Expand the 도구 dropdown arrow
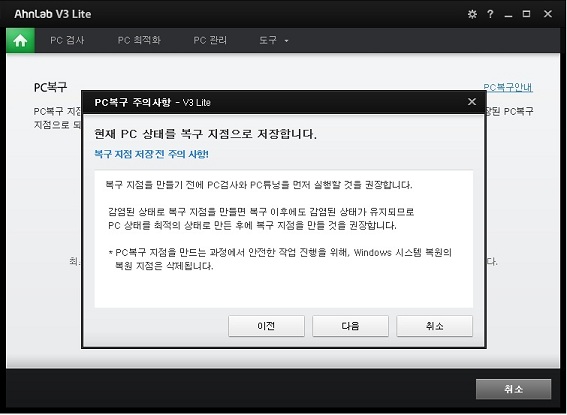Viewport: 567px width, 415px height. pyautogui.click(x=286, y=41)
